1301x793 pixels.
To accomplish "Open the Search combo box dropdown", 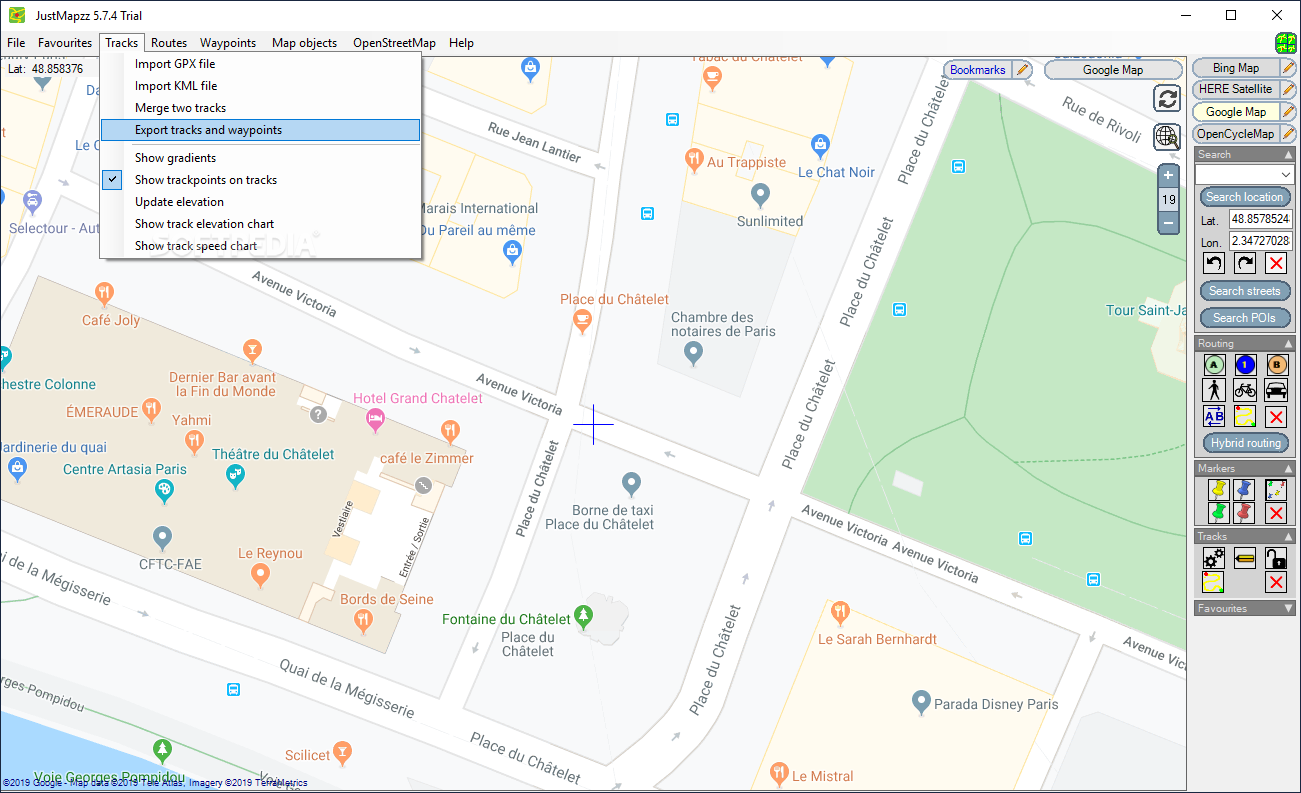I will click(x=1286, y=175).
